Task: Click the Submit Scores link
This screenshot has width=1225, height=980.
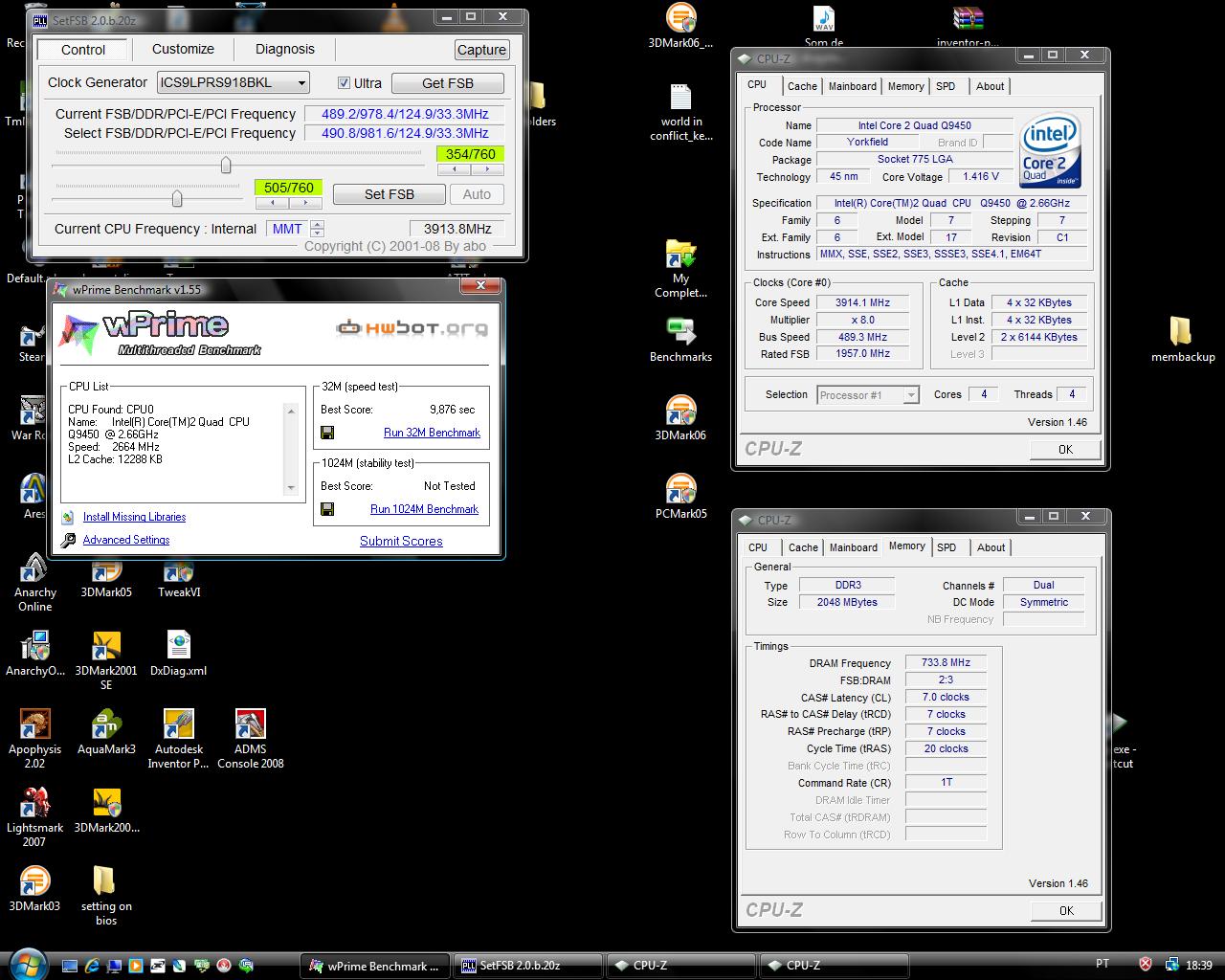Action: click(x=401, y=541)
